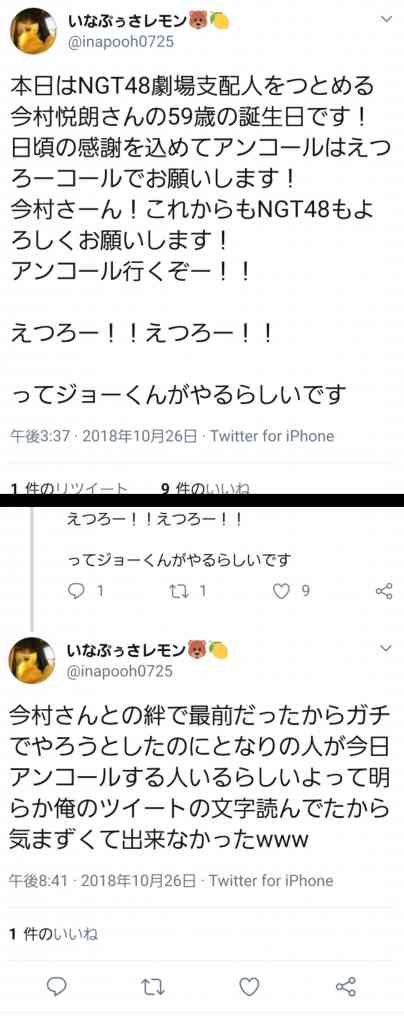Retweet the quoted tweet showing 1 retweet

click(x=187, y=591)
